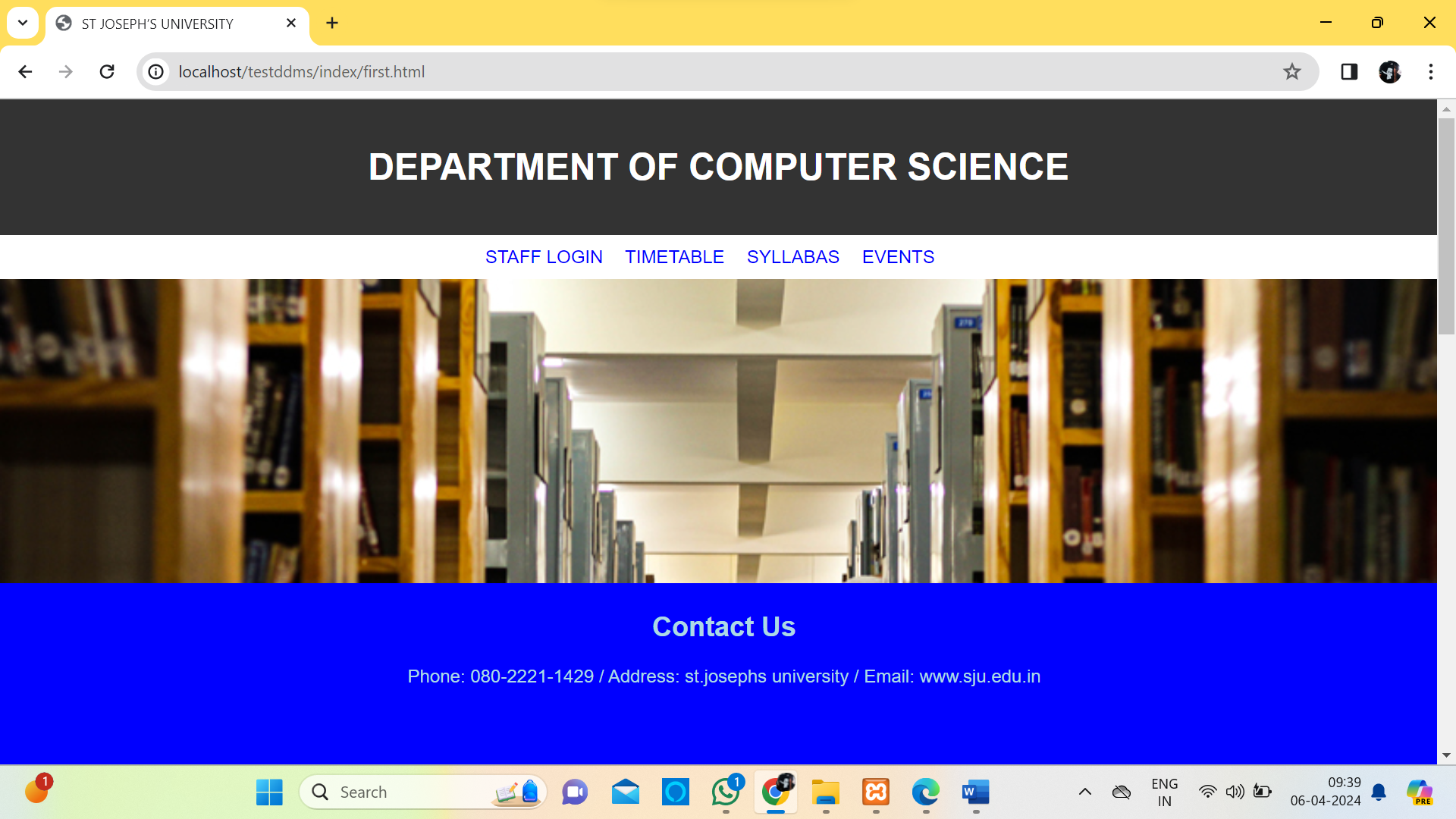Click the page vertical scrollbar thumb

(1446, 225)
